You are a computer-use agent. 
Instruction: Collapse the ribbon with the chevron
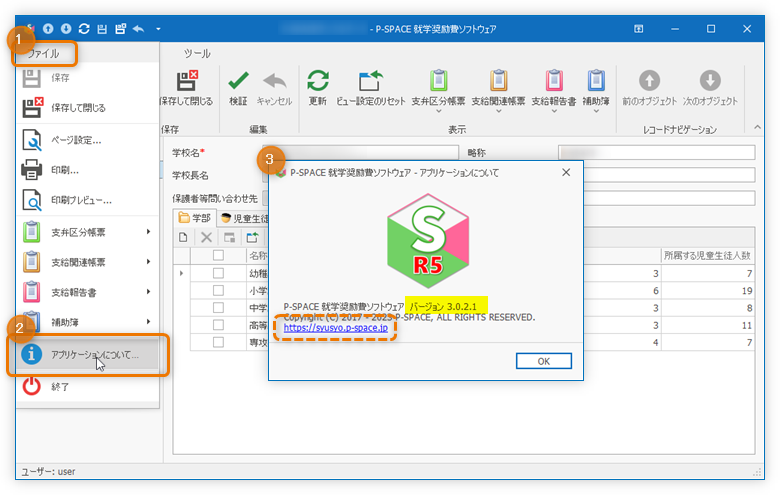pyautogui.click(x=757, y=127)
